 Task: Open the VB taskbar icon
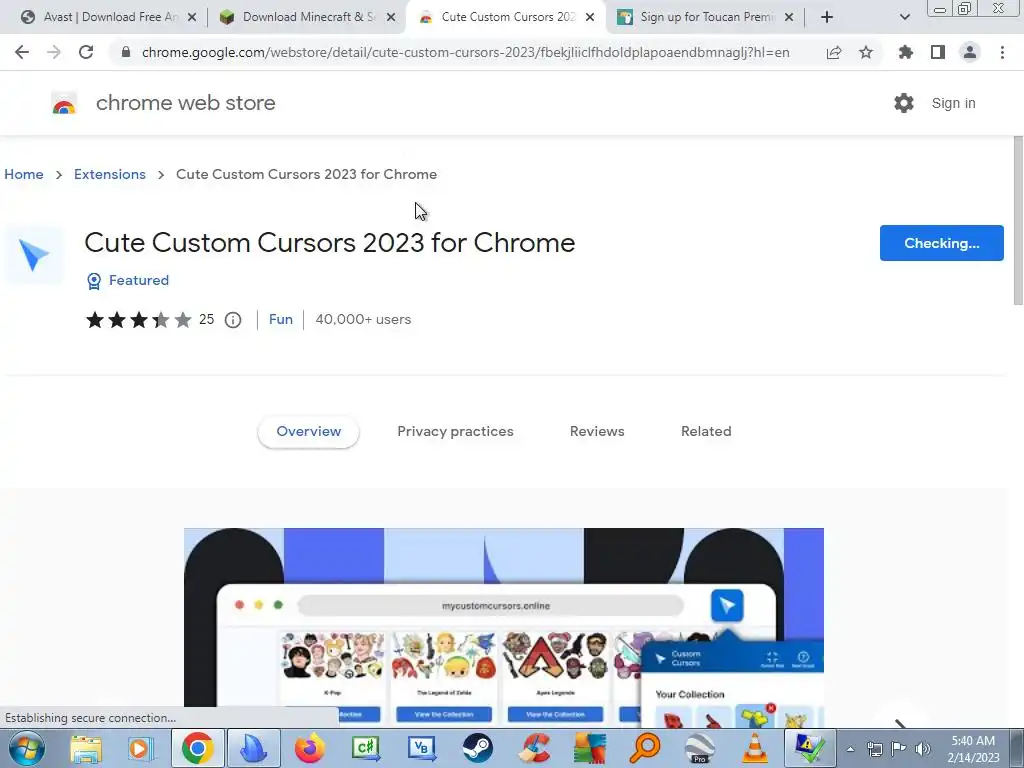click(x=422, y=748)
